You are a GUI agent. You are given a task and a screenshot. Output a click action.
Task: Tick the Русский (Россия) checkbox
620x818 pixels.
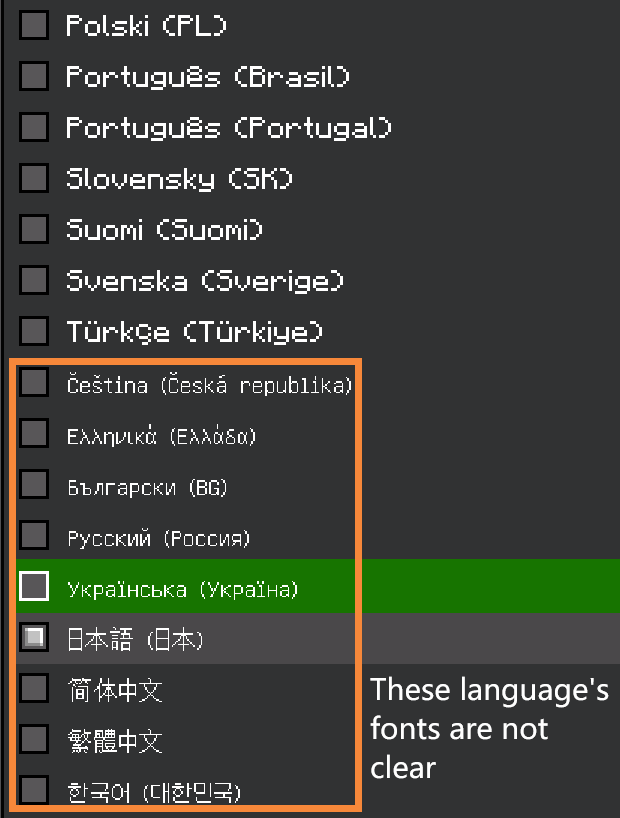[34, 535]
